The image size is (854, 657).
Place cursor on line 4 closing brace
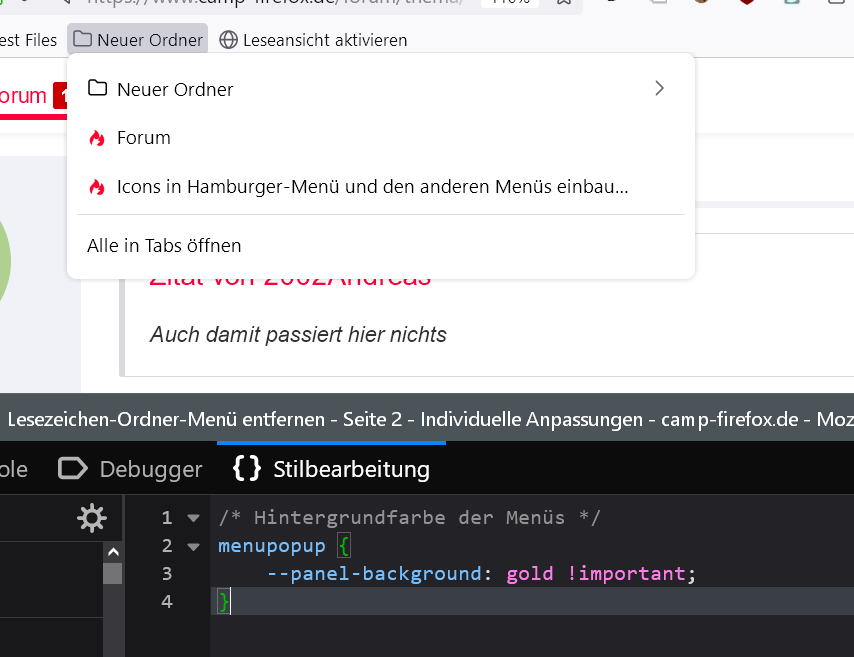tap(224, 602)
